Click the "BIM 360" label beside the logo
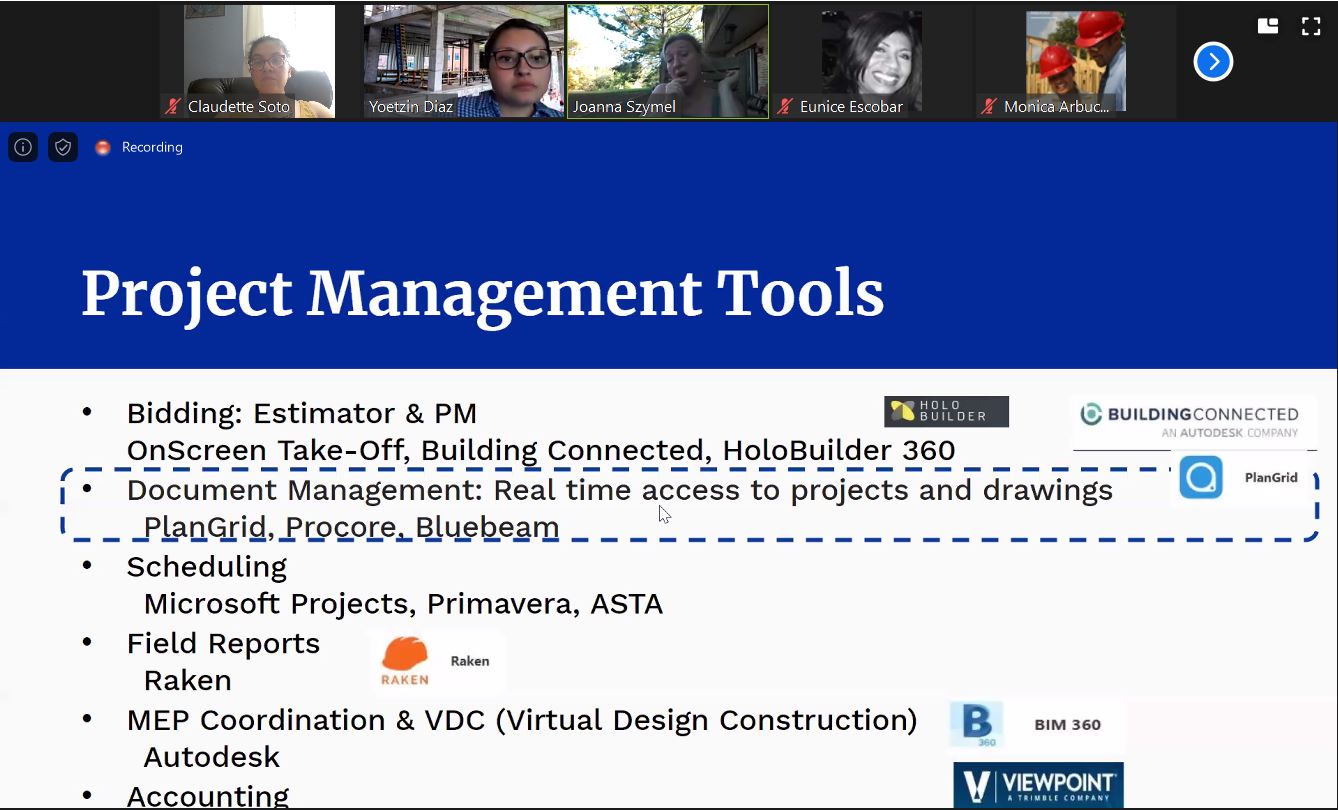The width and height of the screenshot is (1338, 810). click(x=1068, y=725)
